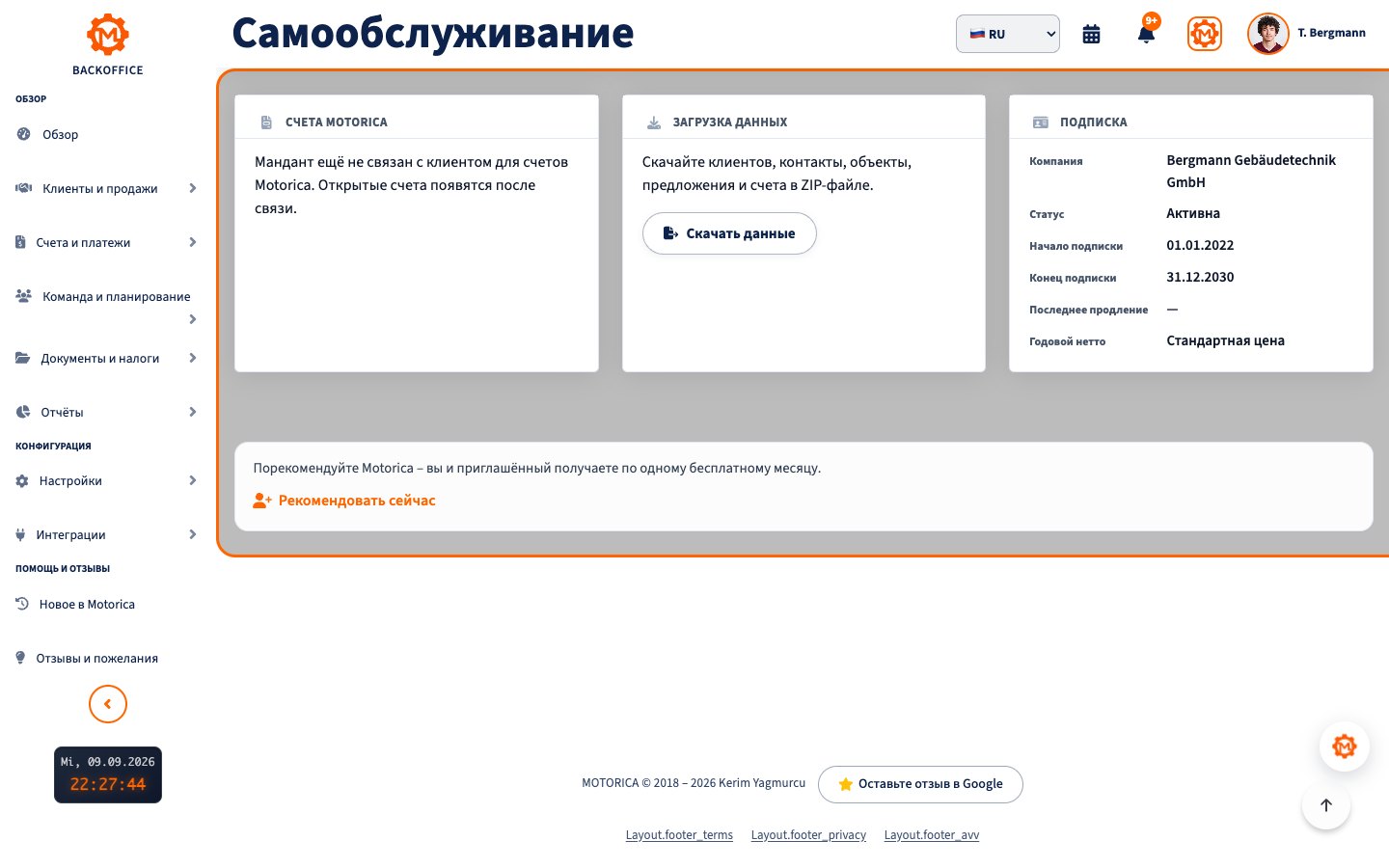Expand Интеграции chevron
Image resolution: width=1389 pixels, height=868 pixels.
193,534
